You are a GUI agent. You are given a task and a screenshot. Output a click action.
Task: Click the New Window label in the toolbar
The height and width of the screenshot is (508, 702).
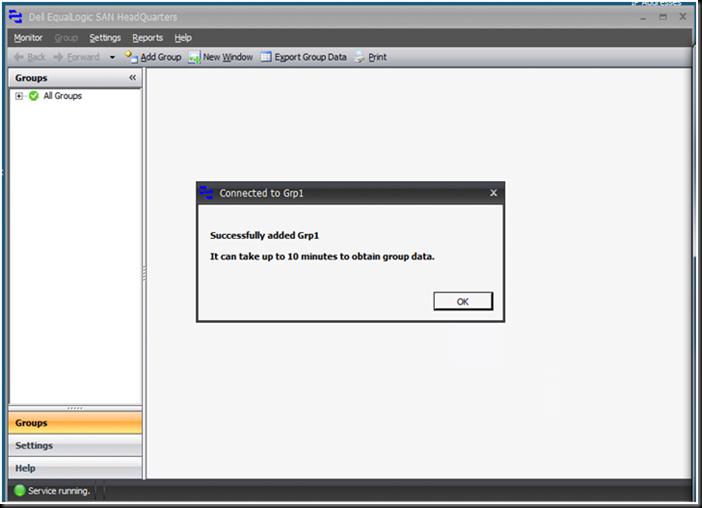[228, 57]
